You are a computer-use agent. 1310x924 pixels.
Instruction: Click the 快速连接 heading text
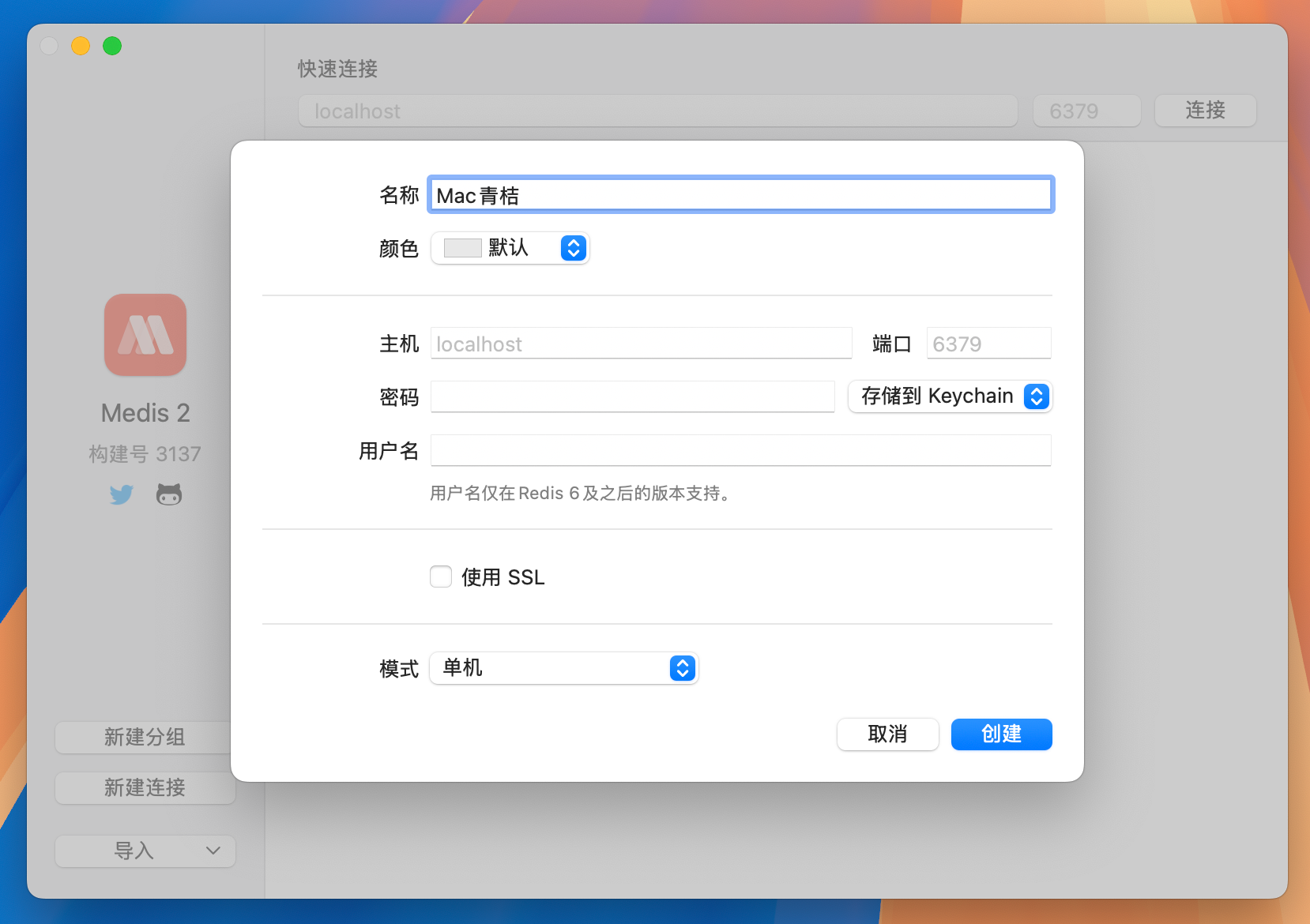[337, 69]
